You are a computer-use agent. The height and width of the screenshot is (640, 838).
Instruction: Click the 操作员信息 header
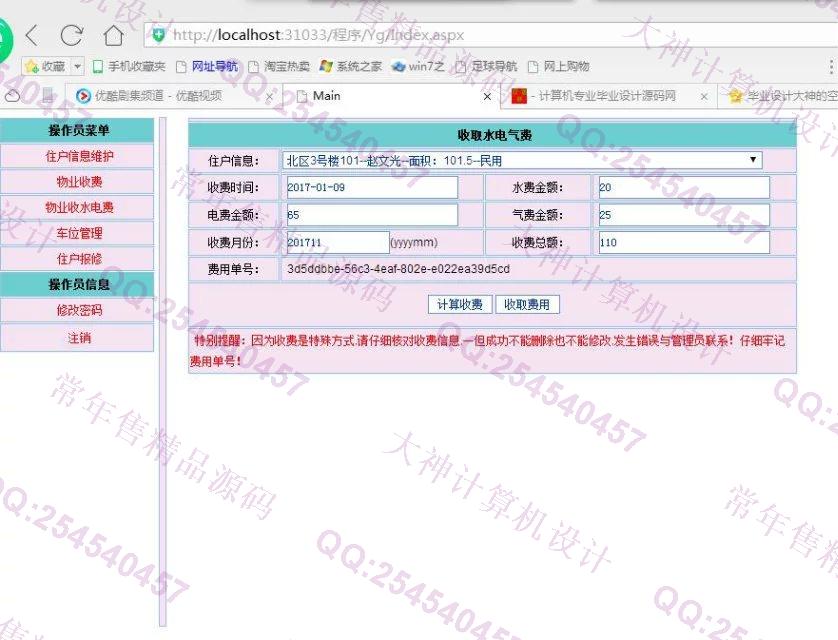[x=79, y=284]
